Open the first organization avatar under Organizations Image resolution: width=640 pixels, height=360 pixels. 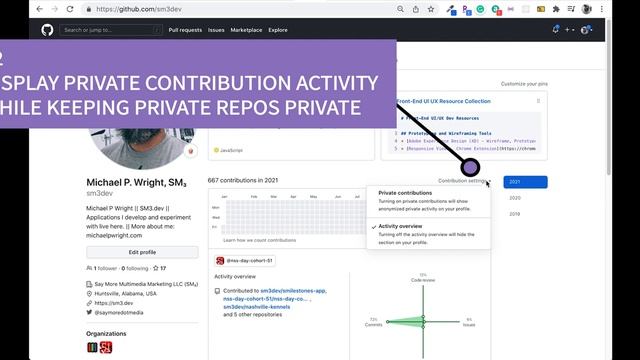pyautogui.click(x=92, y=347)
